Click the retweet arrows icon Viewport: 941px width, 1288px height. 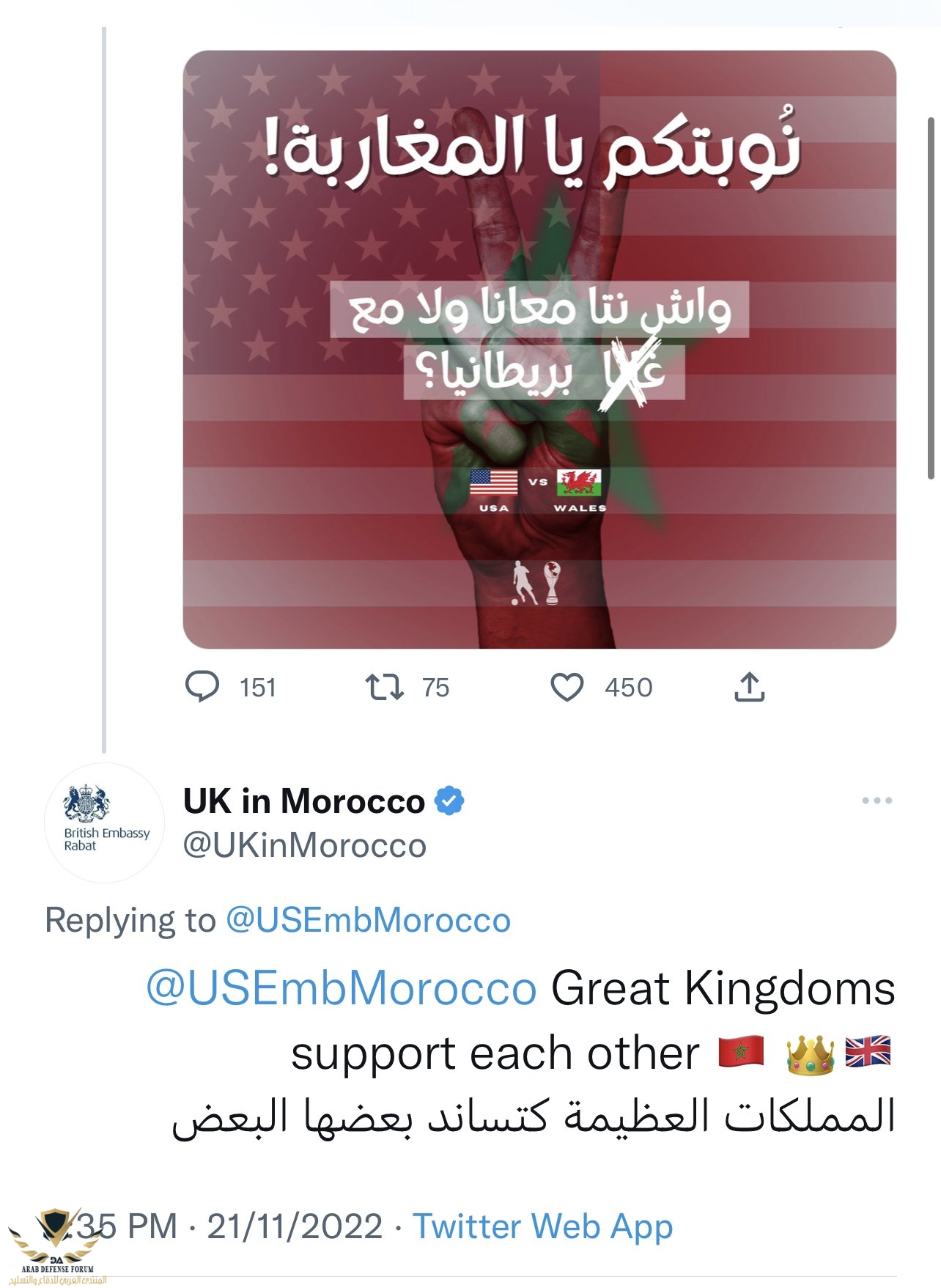point(384,687)
